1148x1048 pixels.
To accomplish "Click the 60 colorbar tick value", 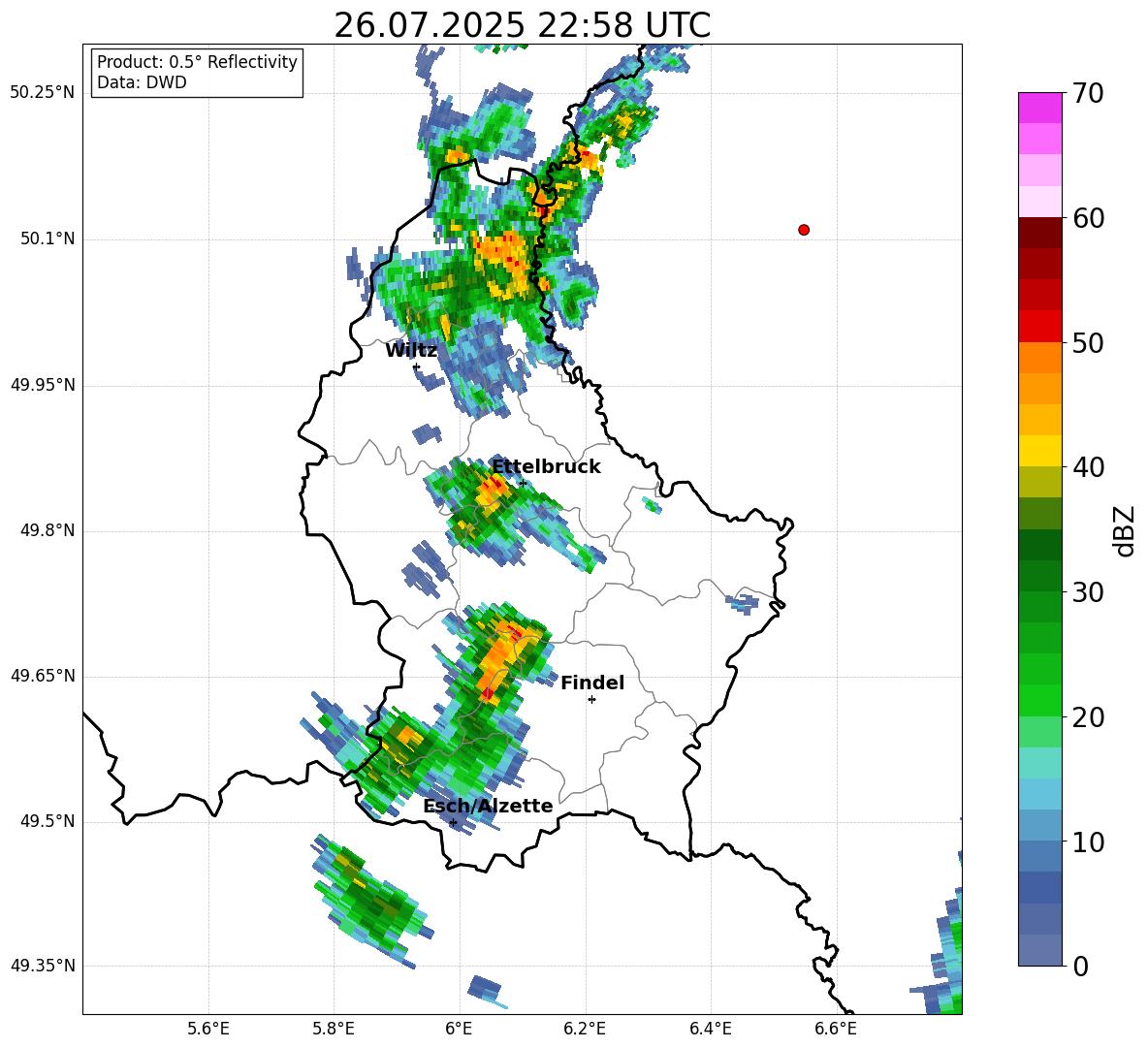I will pyautogui.click(x=1088, y=218).
